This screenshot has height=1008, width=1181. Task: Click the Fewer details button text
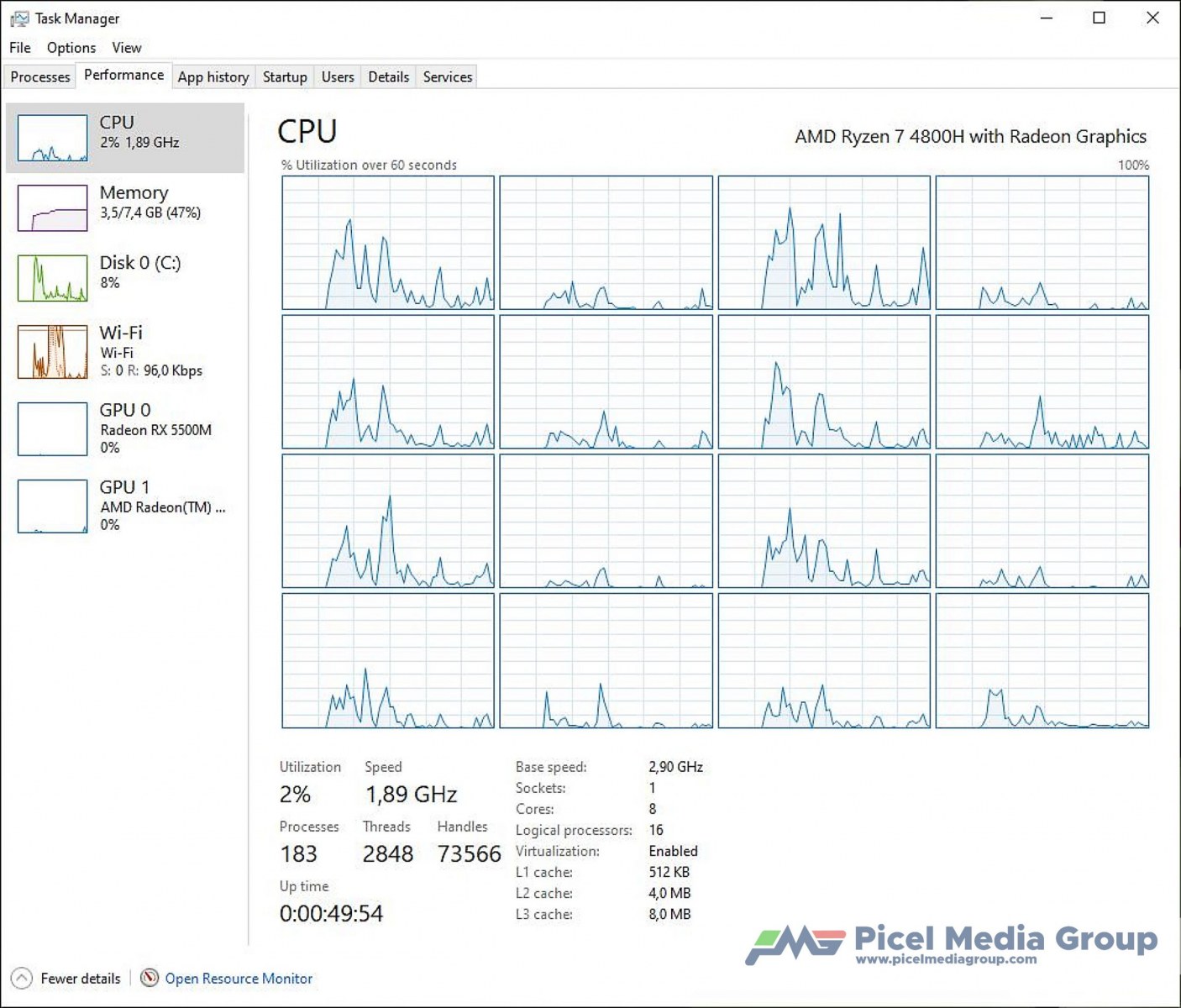click(x=81, y=979)
